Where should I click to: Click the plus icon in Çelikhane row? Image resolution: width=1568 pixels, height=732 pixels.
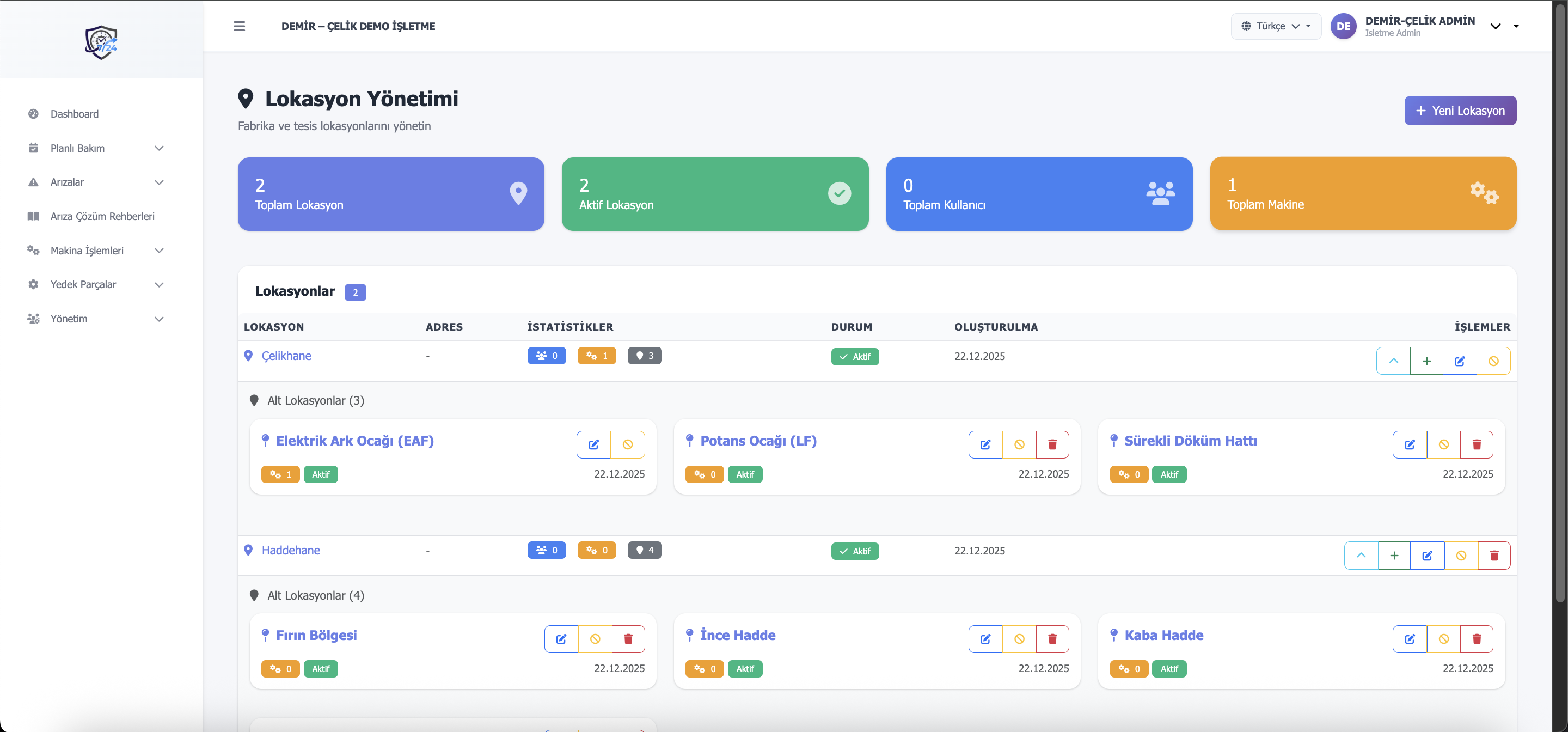click(1426, 361)
